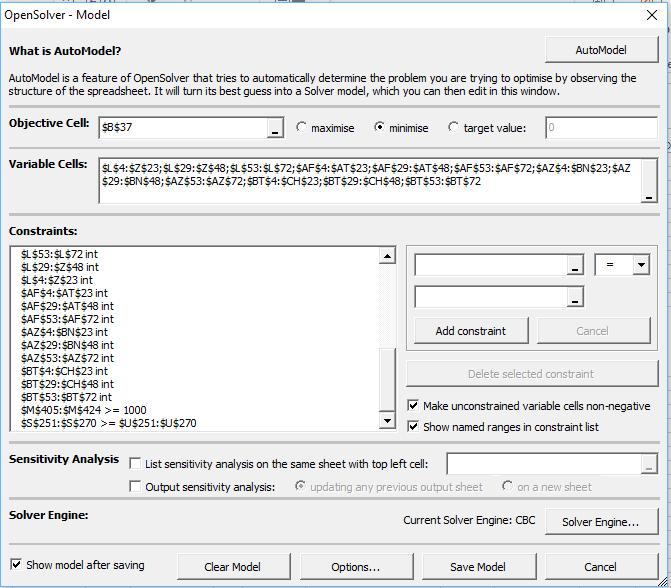
Task: Enable List sensitivity analysis on same sheet
Action: (135, 463)
